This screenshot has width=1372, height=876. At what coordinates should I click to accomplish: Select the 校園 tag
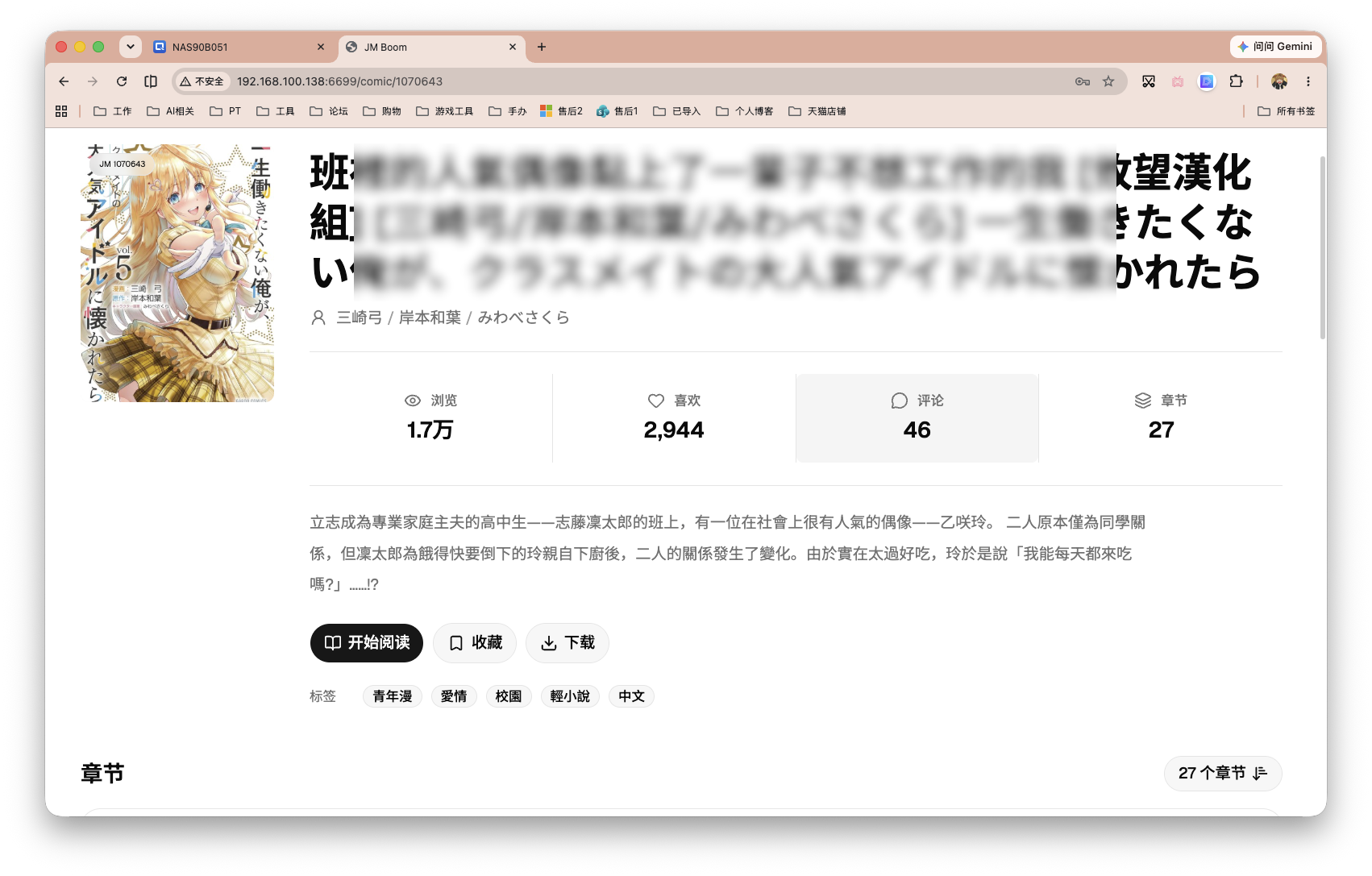[x=509, y=696]
